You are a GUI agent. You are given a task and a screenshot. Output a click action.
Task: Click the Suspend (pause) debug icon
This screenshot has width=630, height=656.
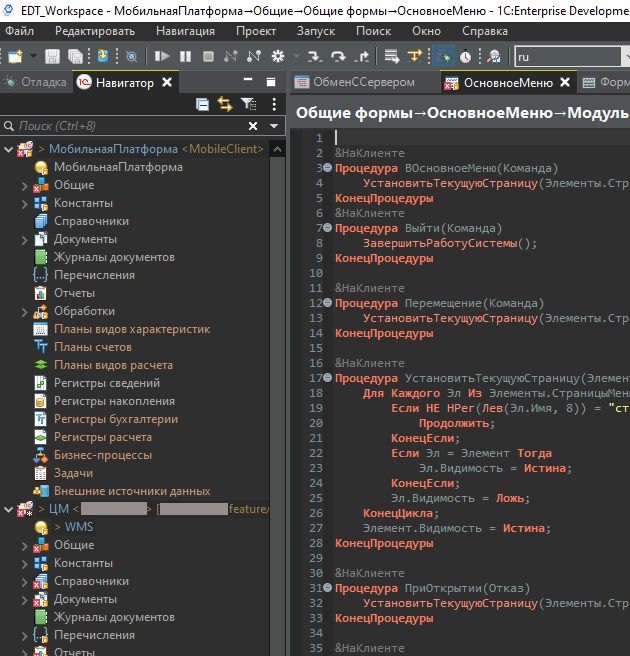(186, 56)
